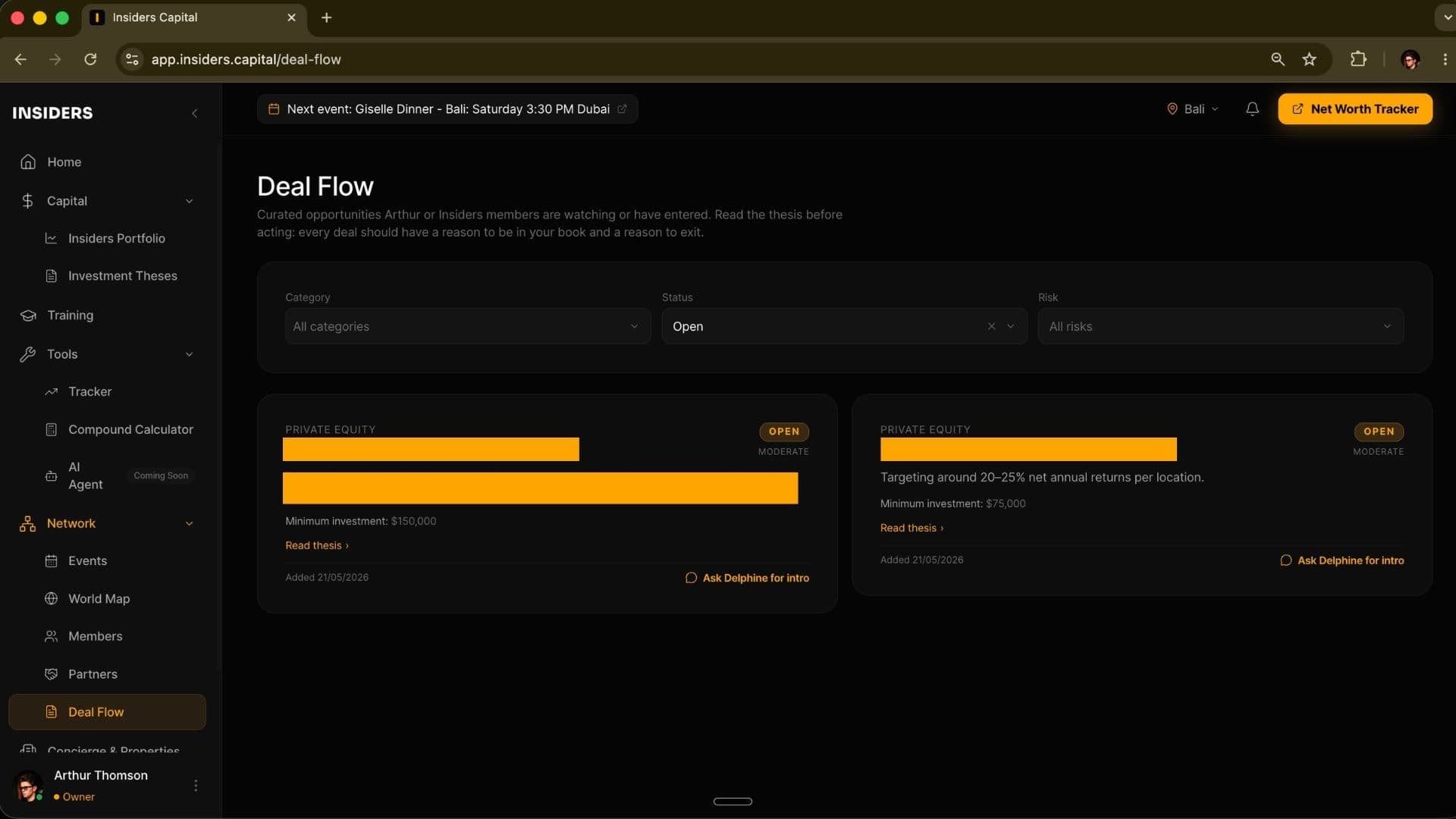The image size is (1456, 819).
Task: Collapse the Tools section in sidebar
Action: [189, 354]
